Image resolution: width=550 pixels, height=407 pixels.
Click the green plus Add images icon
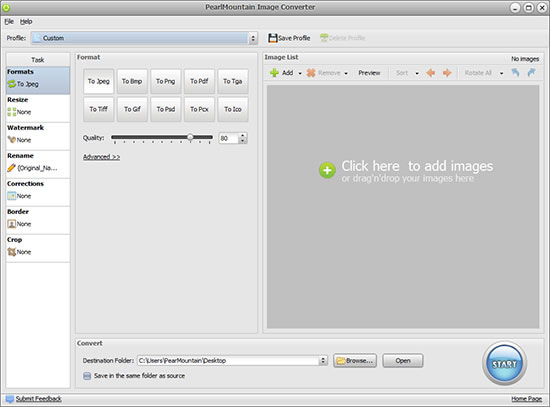point(274,73)
